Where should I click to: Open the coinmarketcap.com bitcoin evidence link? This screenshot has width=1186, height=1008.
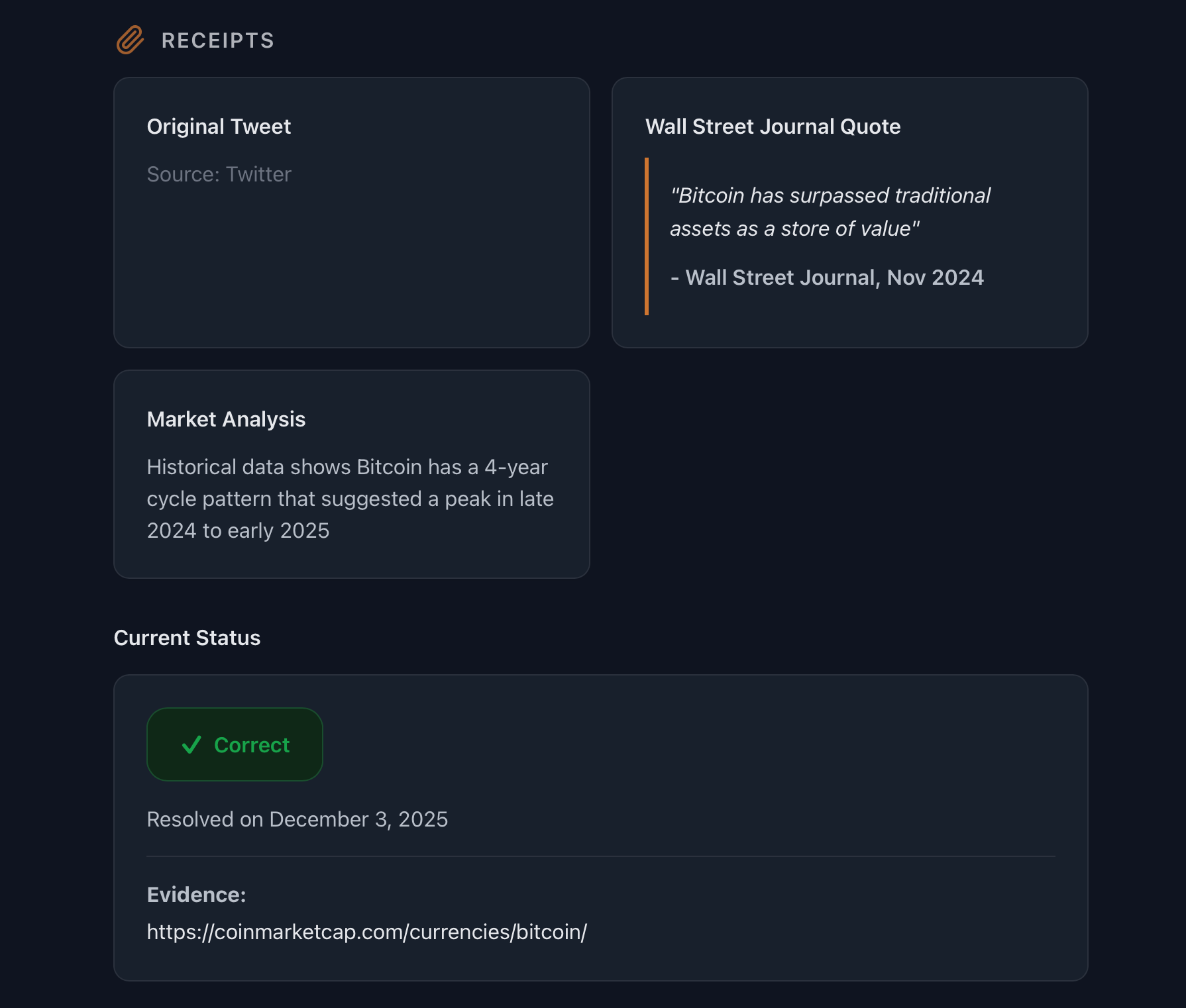(x=366, y=932)
